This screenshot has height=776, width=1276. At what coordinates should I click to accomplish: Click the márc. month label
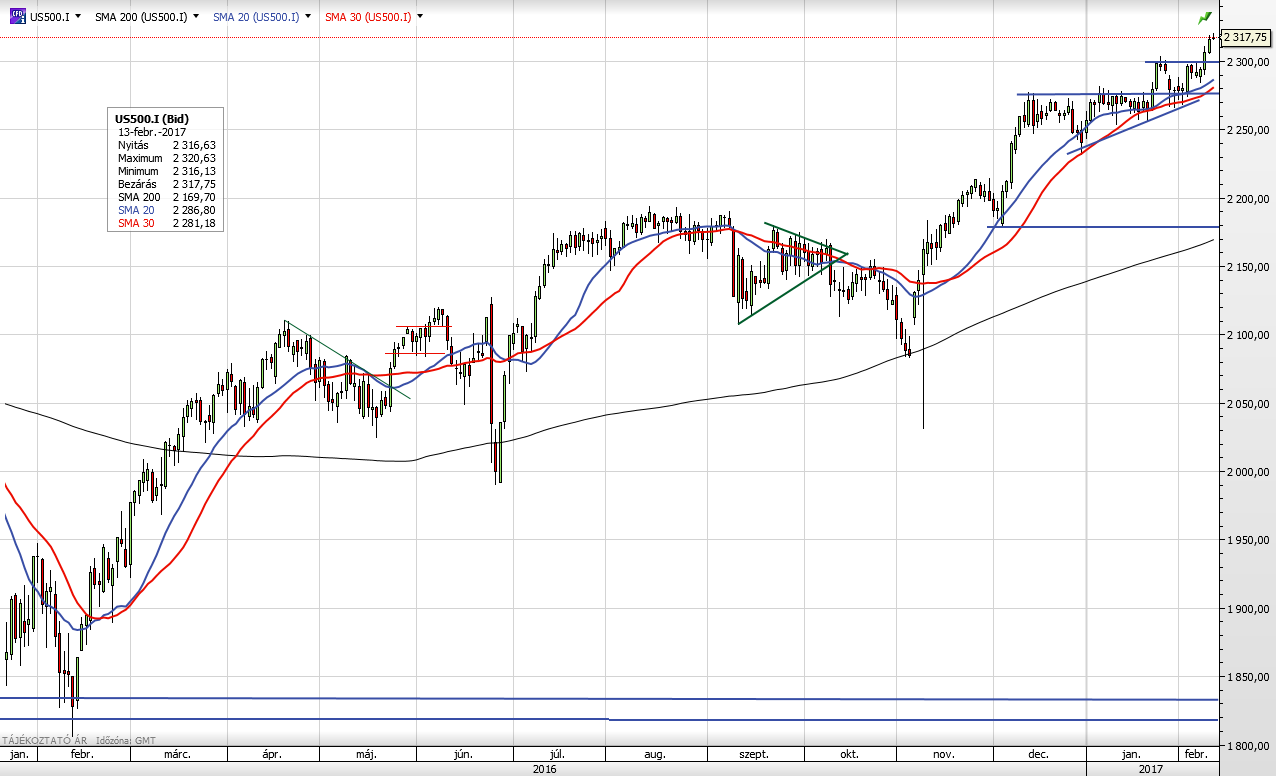[x=177, y=755]
